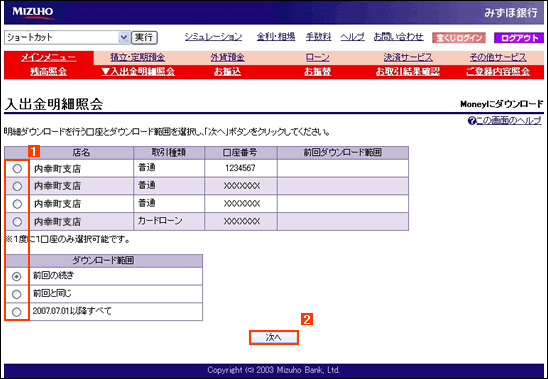Open the お問い合わせ link
Viewport: 548px width, 379px height.
click(x=398, y=36)
